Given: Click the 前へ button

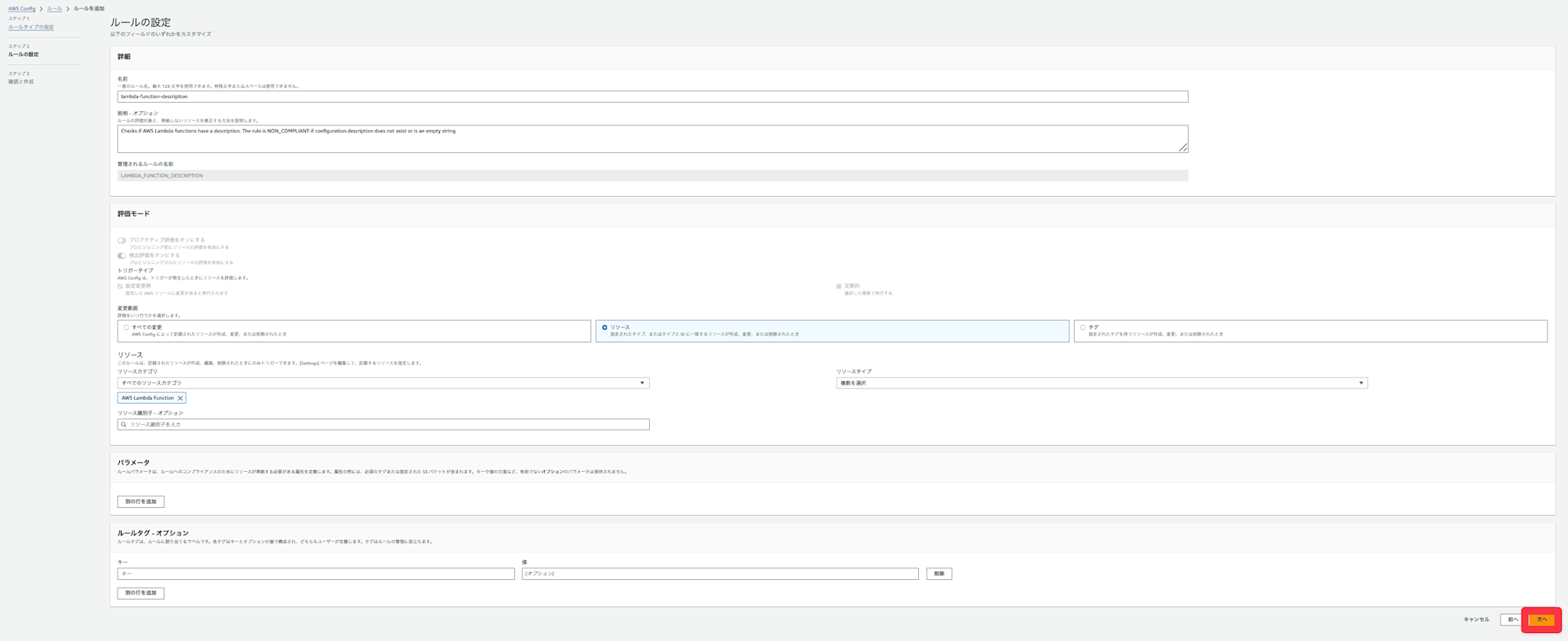Looking at the screenshot, I should click(1512, 620).
